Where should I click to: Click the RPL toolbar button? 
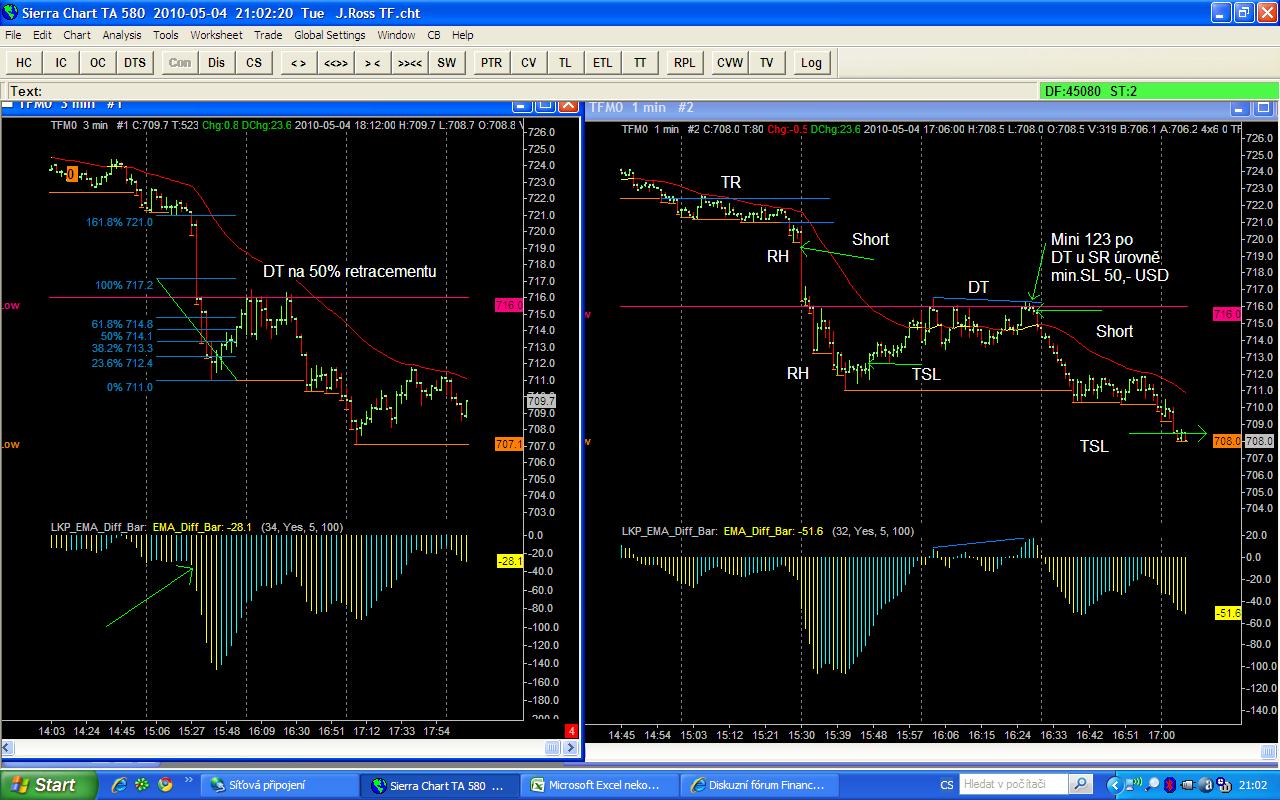[684, 62]
